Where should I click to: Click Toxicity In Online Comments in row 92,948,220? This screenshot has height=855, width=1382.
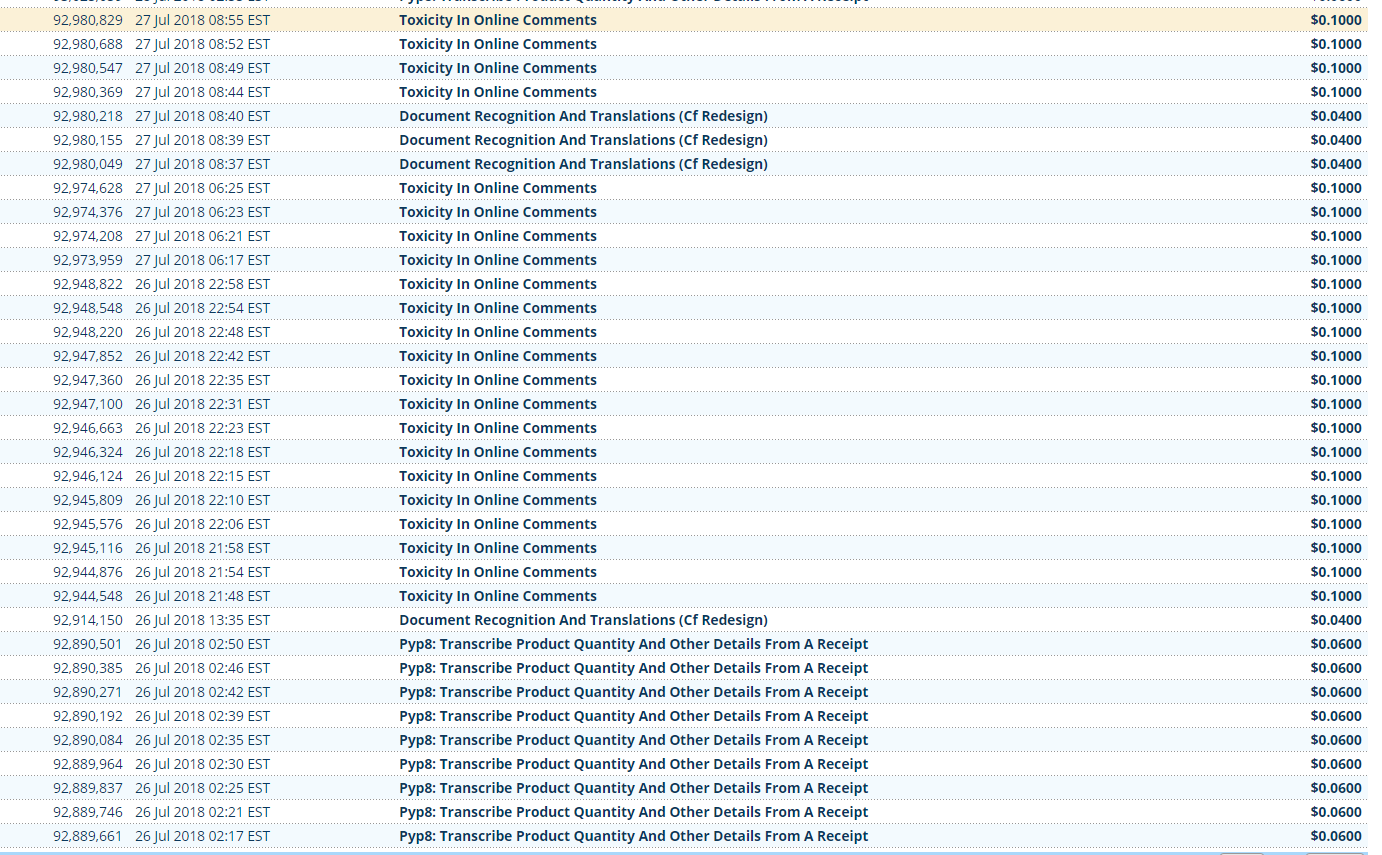pyautogui.click(x=498, y=332)
